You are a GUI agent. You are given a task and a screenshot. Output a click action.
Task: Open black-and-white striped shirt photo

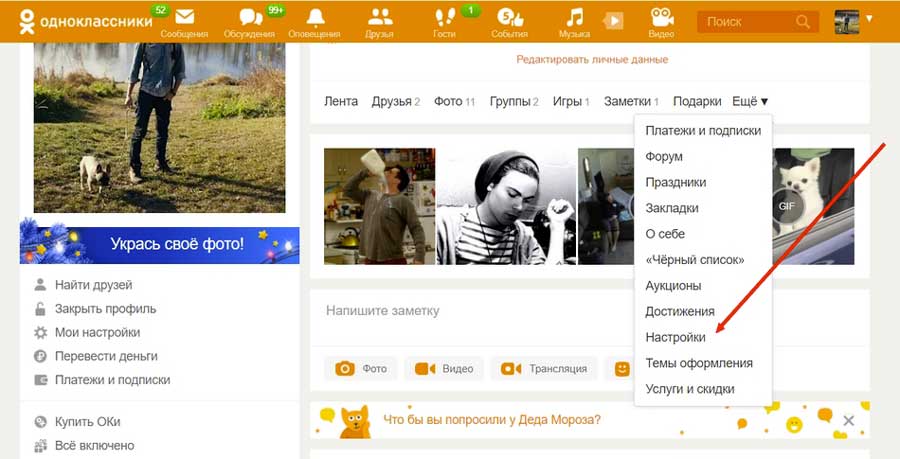pyautogui.click(x=506, y=206)
